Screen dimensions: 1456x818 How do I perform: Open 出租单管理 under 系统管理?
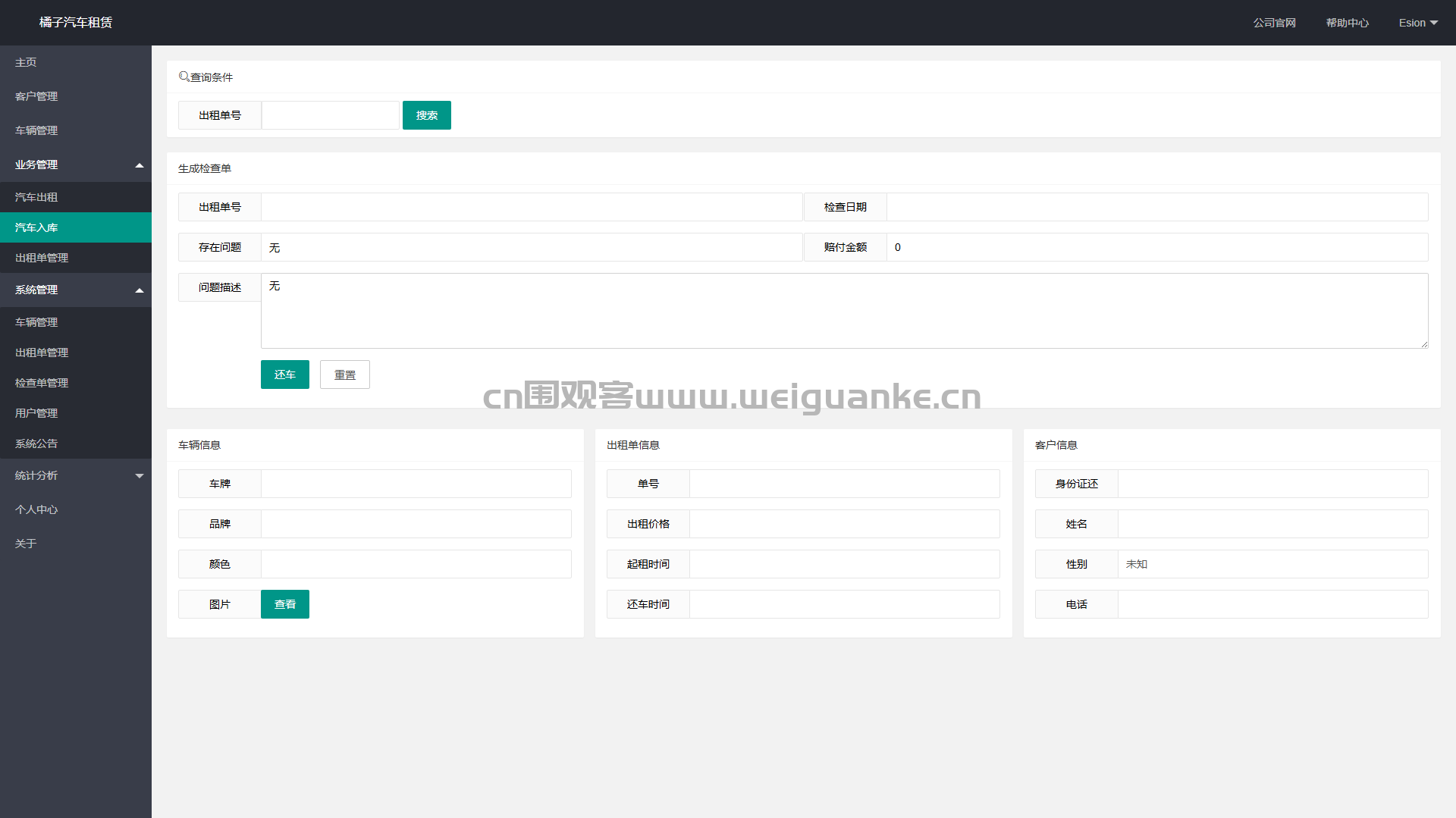pos(76,353)
